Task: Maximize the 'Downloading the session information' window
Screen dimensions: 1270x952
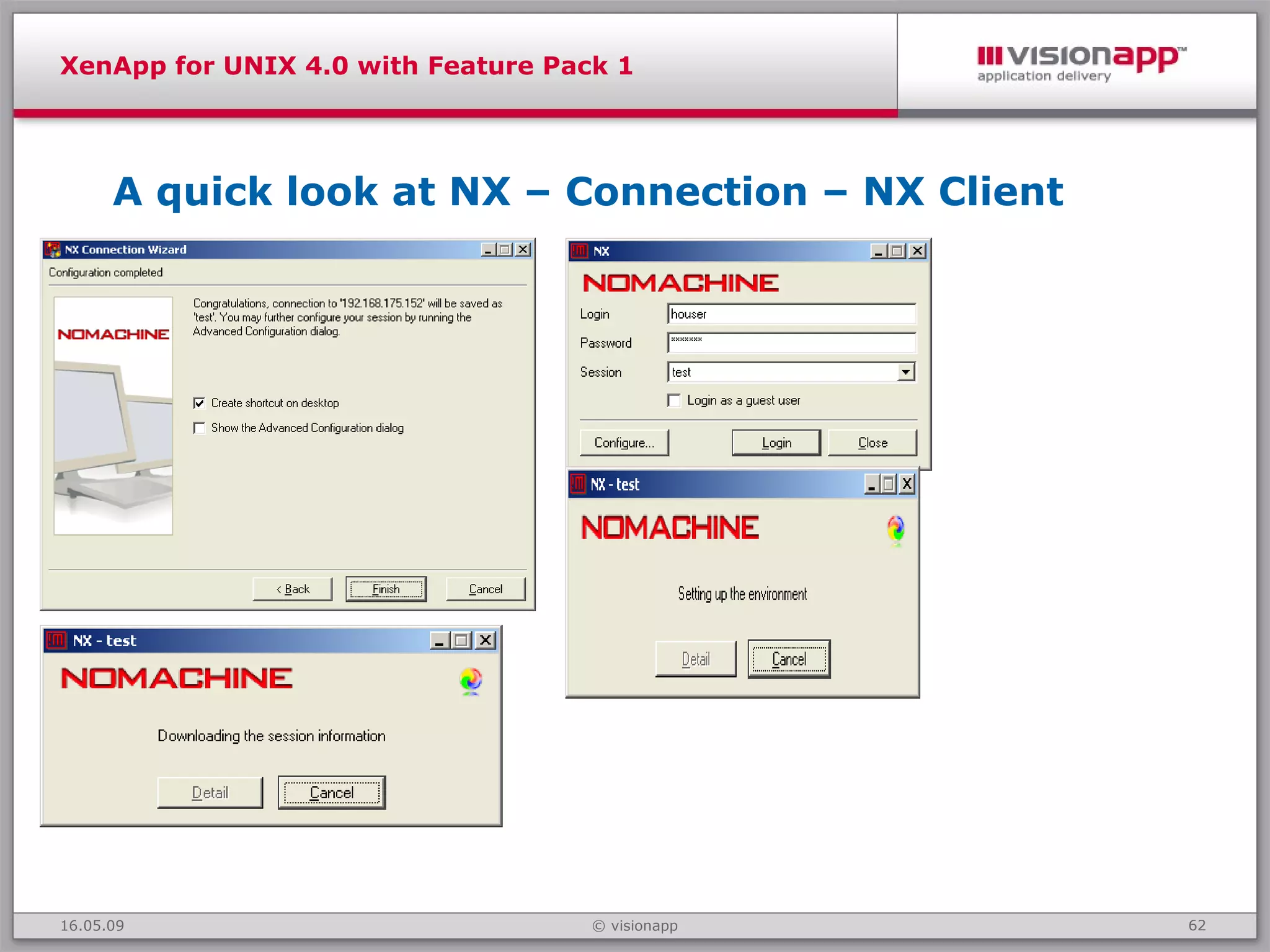Action: click(461, 640)
